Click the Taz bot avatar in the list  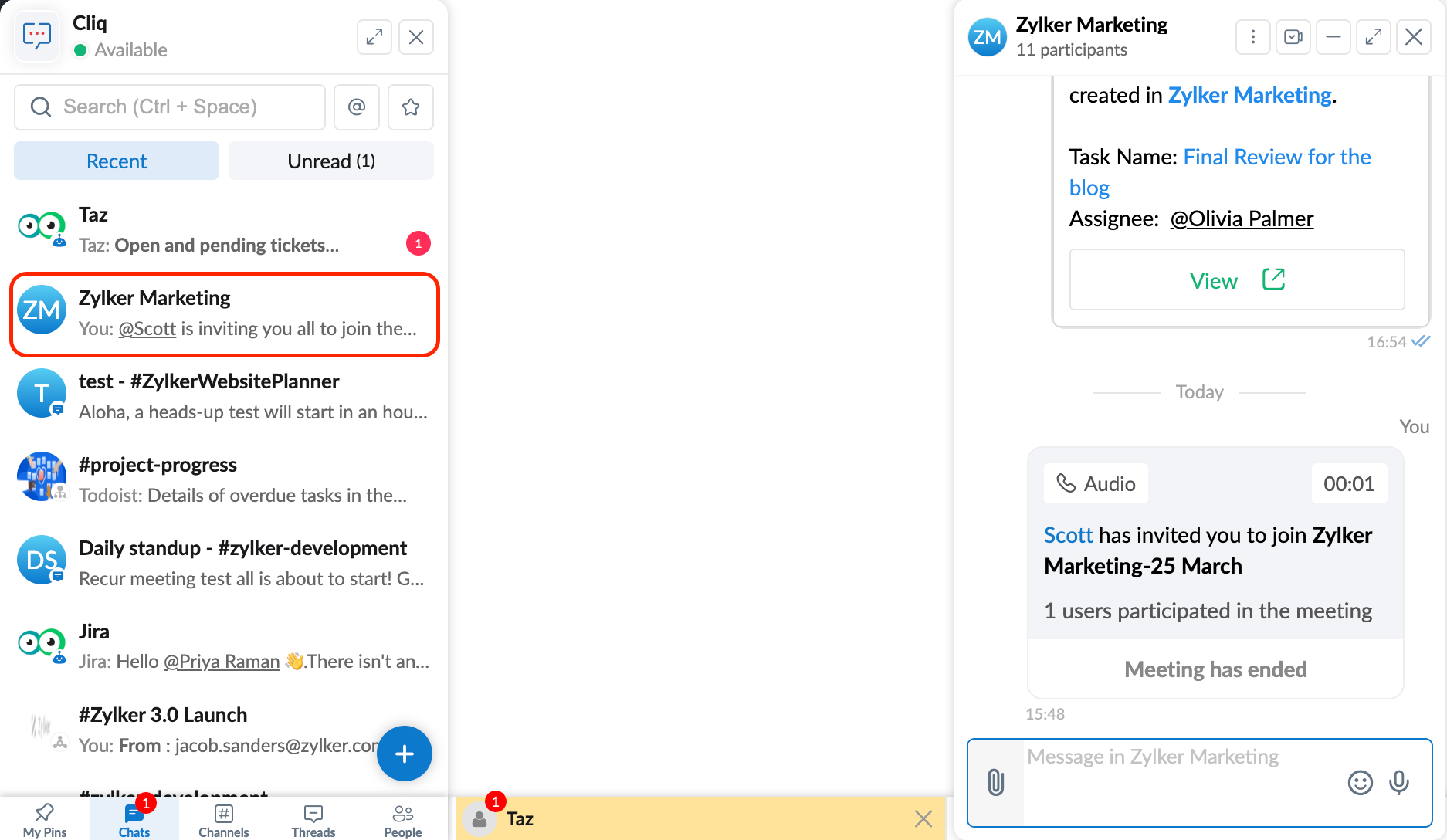click(x=42, y=228)
